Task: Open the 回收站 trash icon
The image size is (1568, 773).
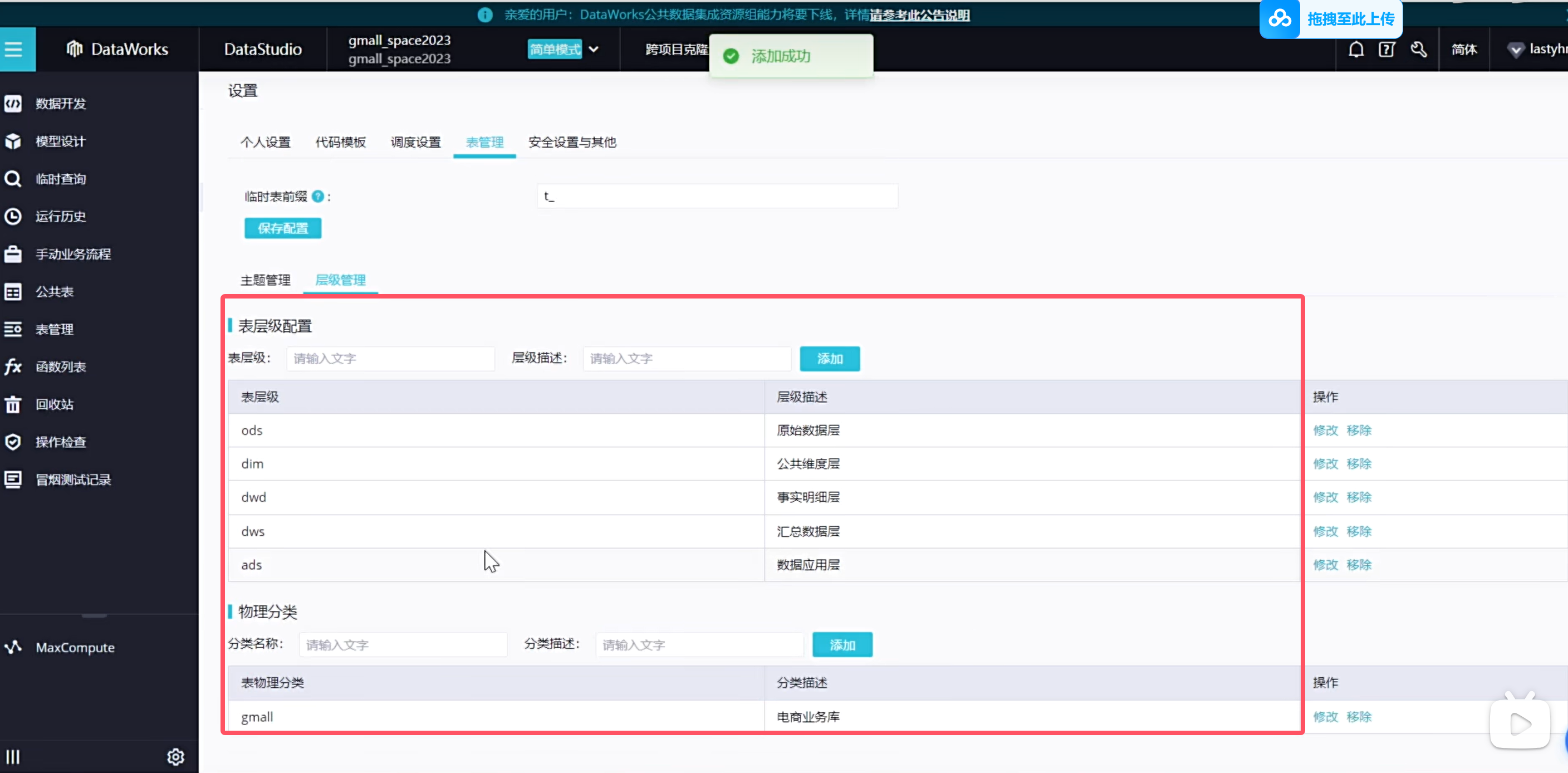Action: [x=13, y=405]
